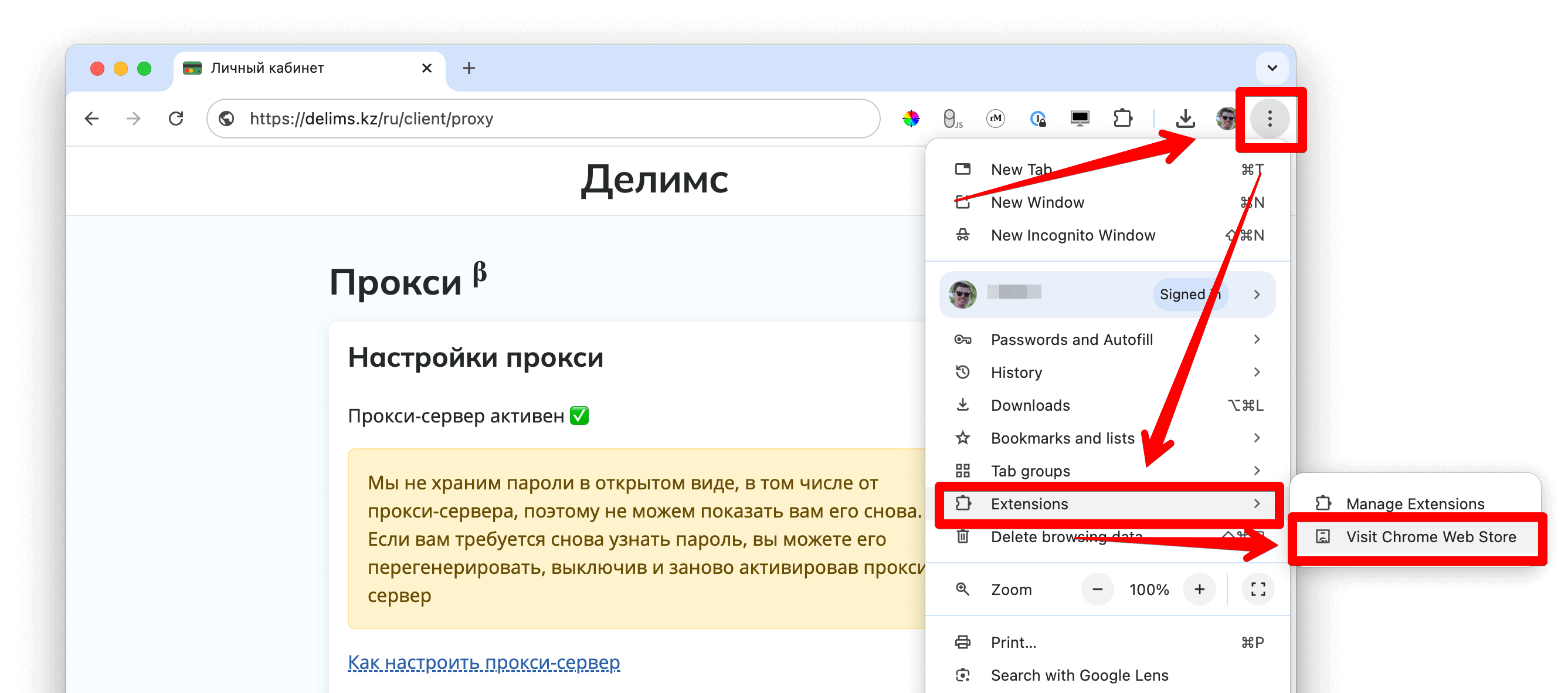Image resolution: width=1568 pixels, height=693 pixels.
Task: Click the blue lock extension icon
Action: point(1038,118)
